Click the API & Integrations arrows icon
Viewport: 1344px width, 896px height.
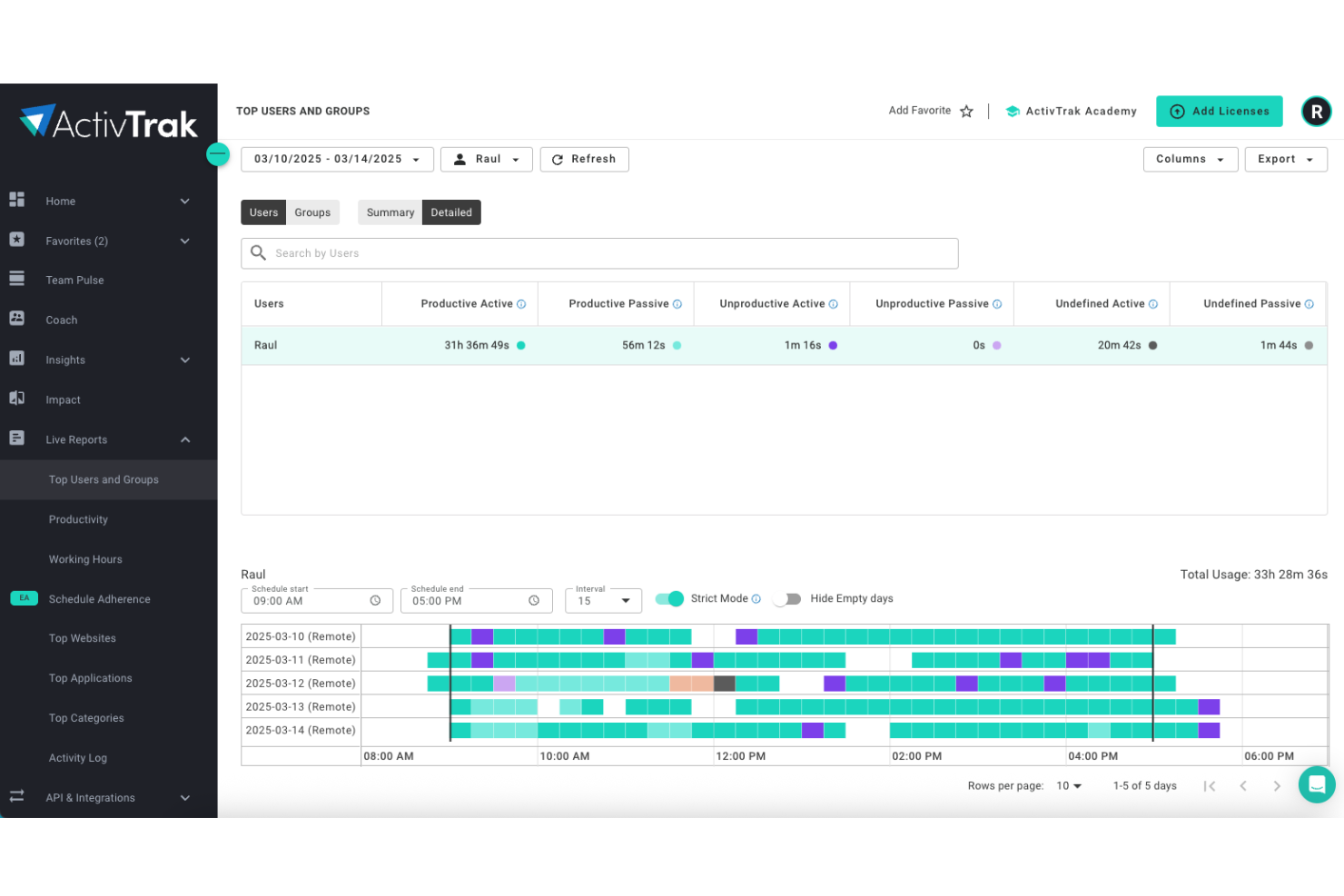16,796
